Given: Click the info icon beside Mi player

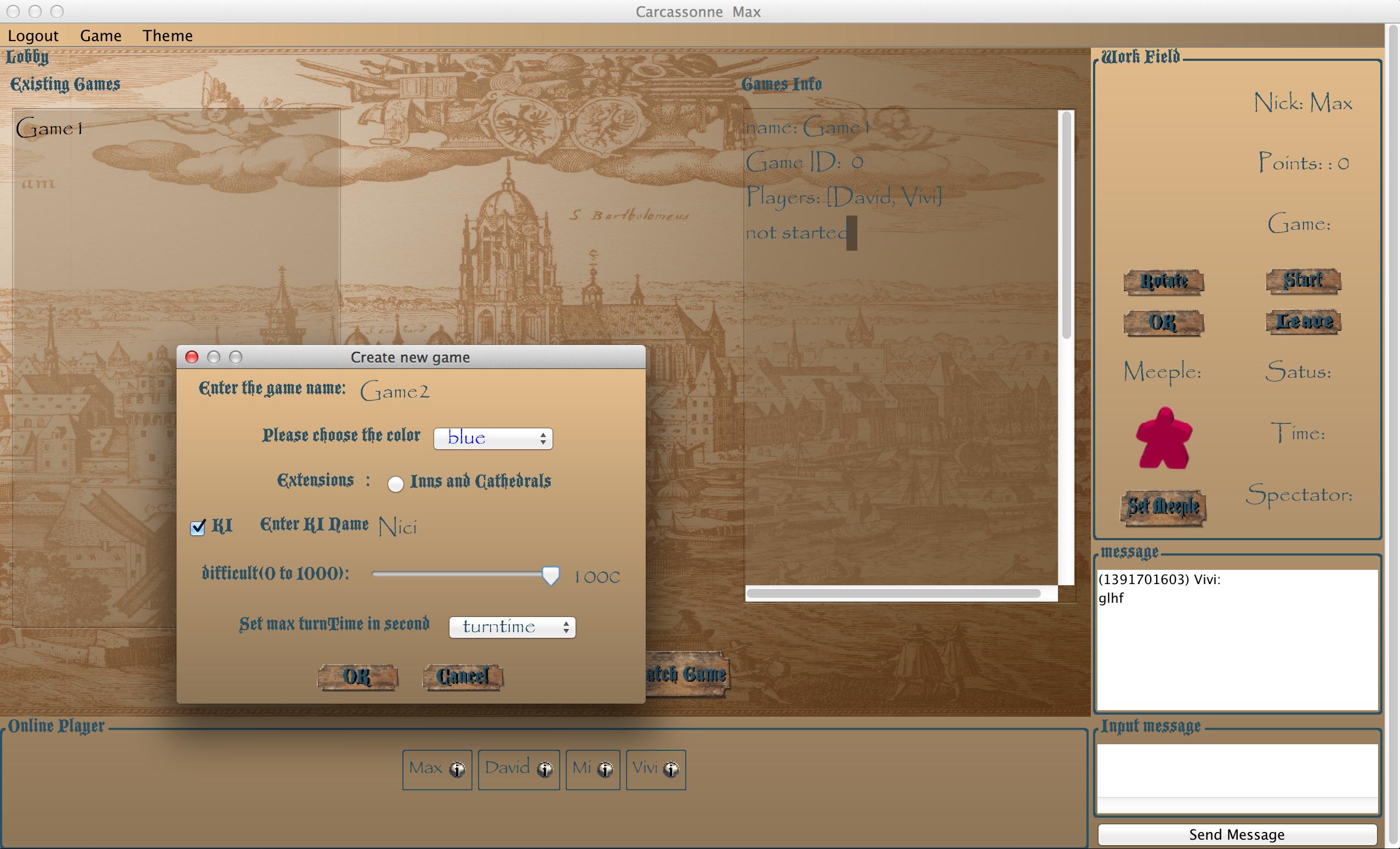Looking at the screenshot, I should tap(606, 769).
